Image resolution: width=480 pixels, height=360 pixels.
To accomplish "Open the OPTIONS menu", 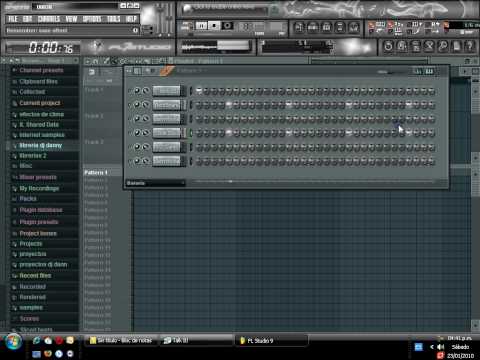I will click(92, 19).
